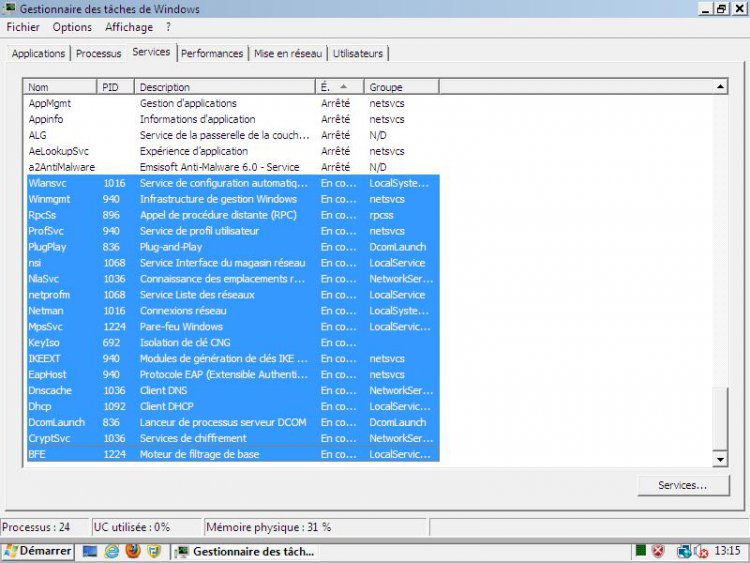
Task: Click the red security alert tray icon
Action: click(x=659, y=552)
